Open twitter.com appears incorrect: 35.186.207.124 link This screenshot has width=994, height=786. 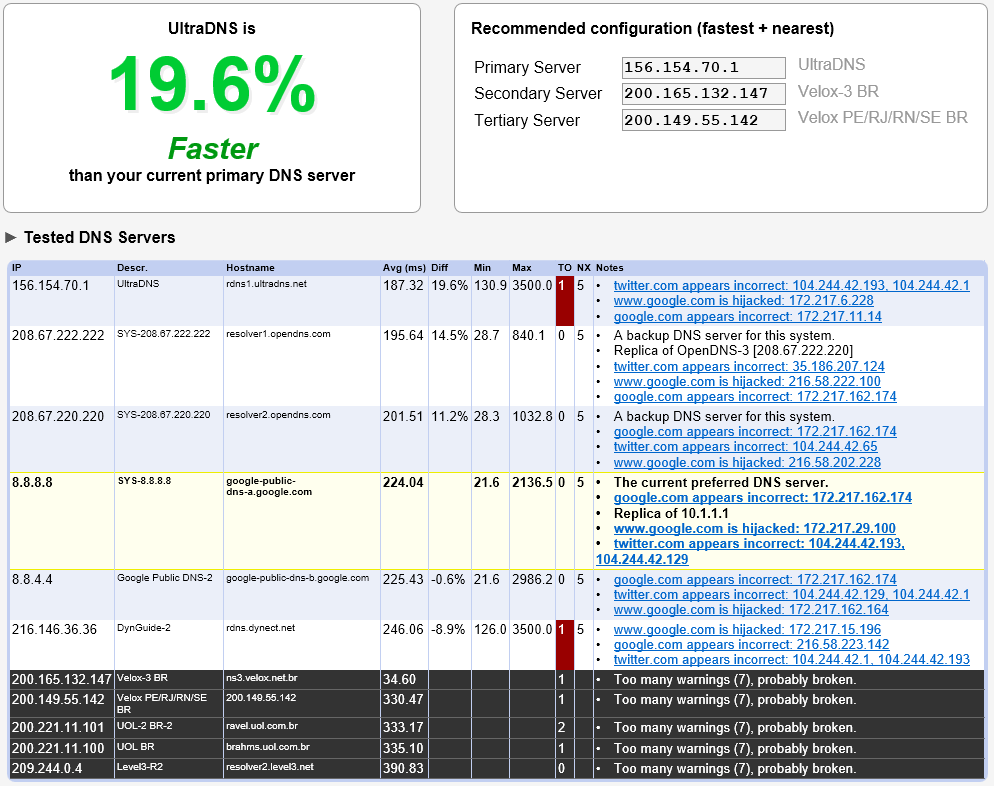[749, 366]
